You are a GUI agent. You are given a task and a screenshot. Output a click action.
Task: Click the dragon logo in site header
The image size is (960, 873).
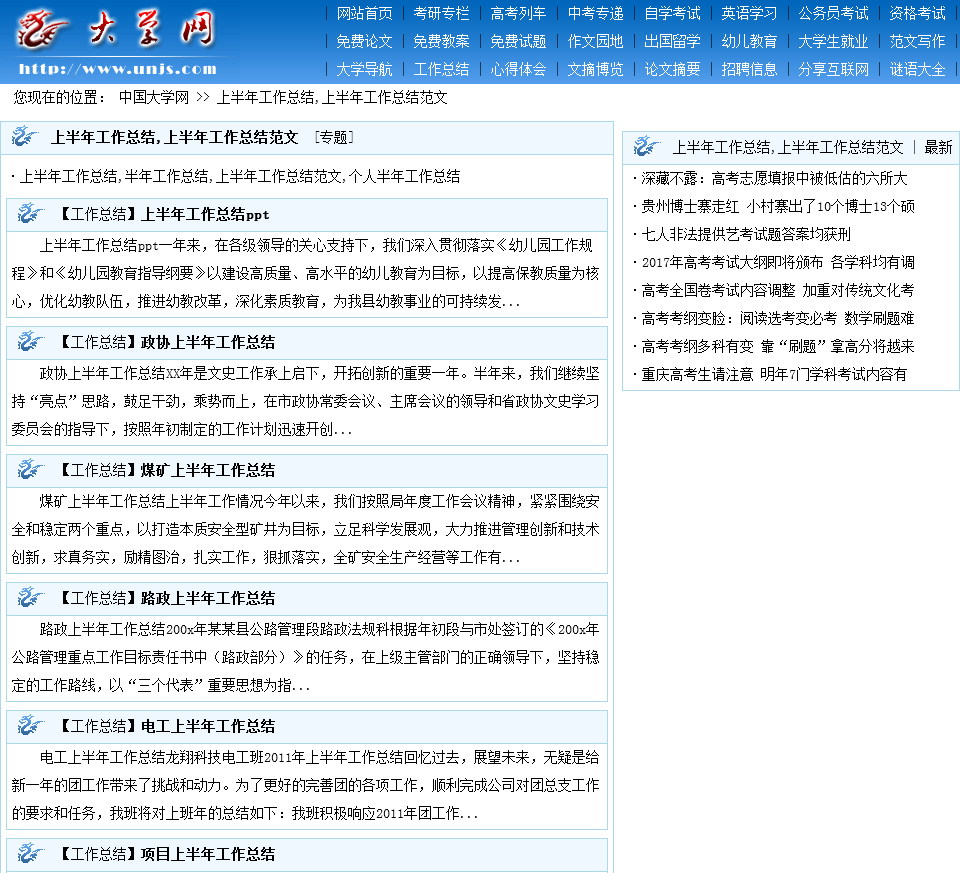tap(43, 29)
